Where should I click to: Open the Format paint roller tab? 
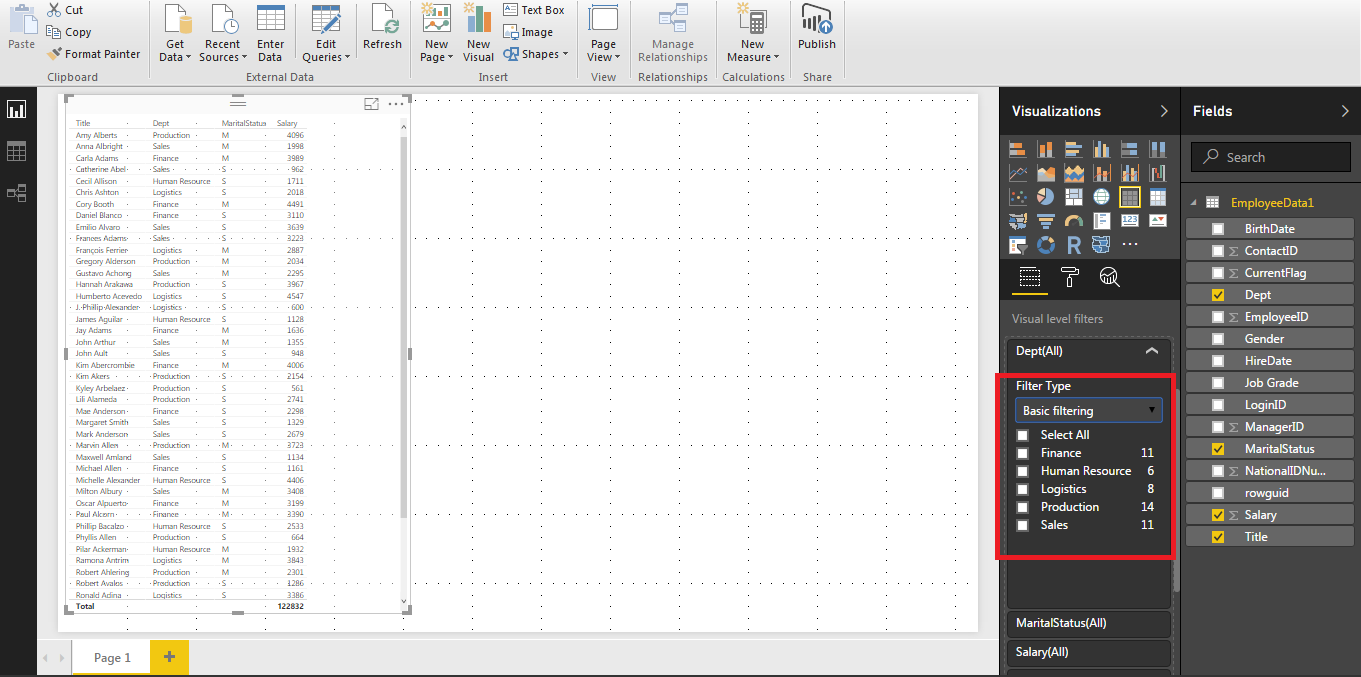pyautogui.click(x=1069, y=278)
